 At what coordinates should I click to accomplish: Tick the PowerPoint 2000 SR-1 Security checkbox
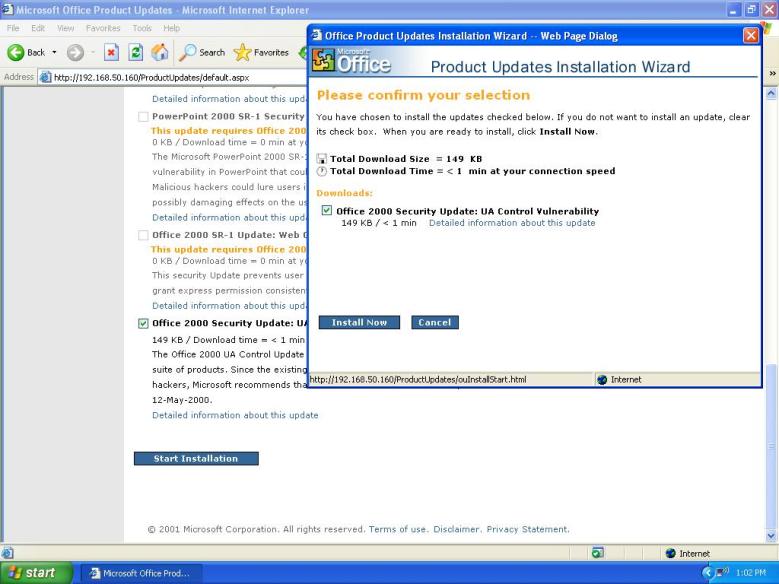tap(143, 117)
